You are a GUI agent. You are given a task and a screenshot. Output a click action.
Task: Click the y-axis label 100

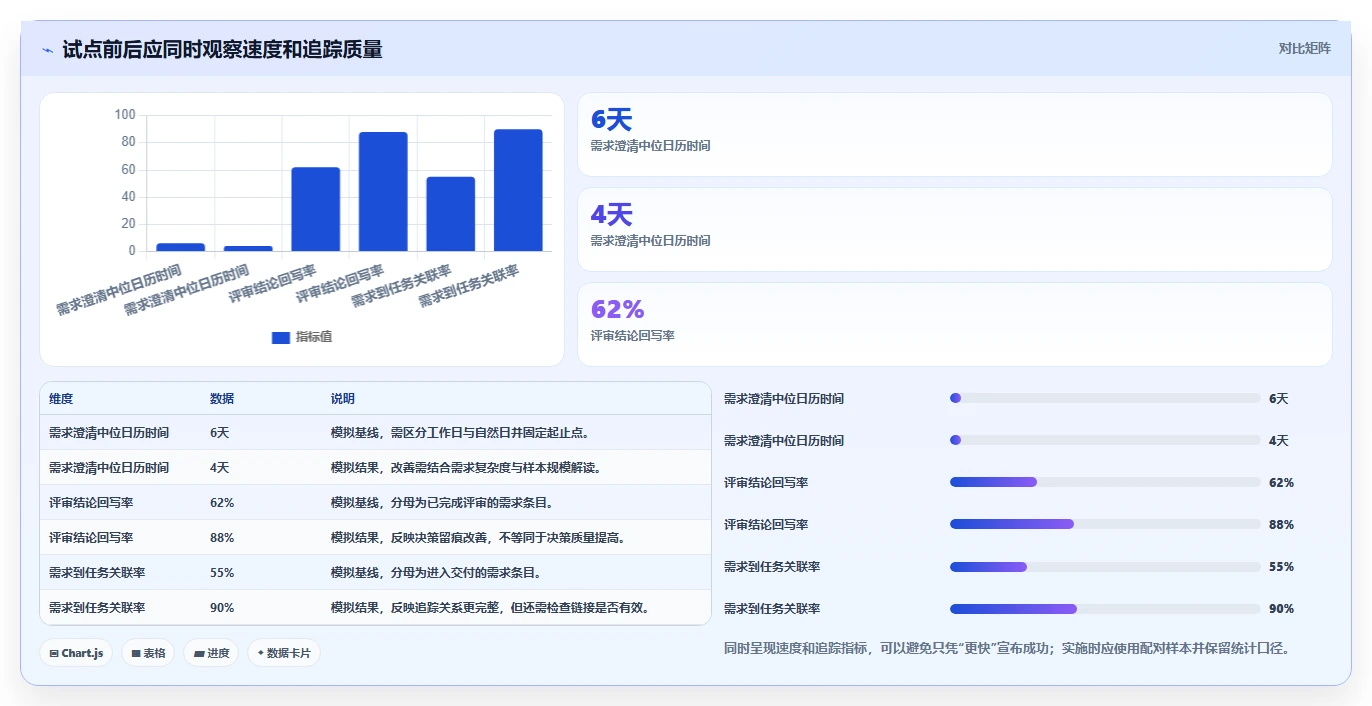point(125,115)
